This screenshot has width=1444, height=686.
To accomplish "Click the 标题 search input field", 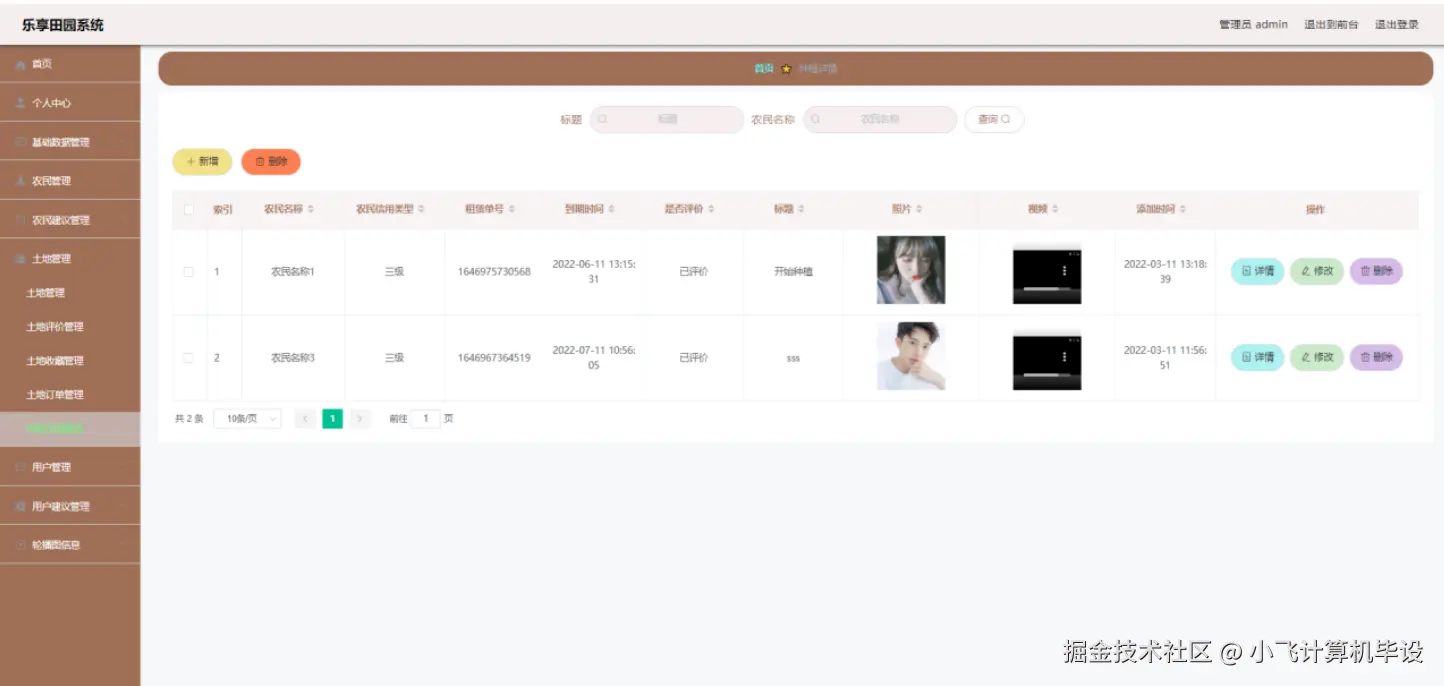I will [x=667, y=119].
